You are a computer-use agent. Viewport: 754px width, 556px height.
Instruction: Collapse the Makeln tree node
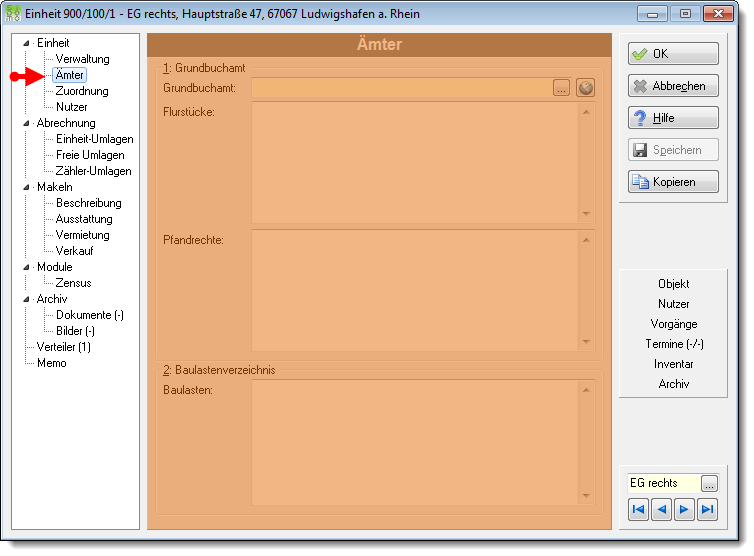click(26, 187)
